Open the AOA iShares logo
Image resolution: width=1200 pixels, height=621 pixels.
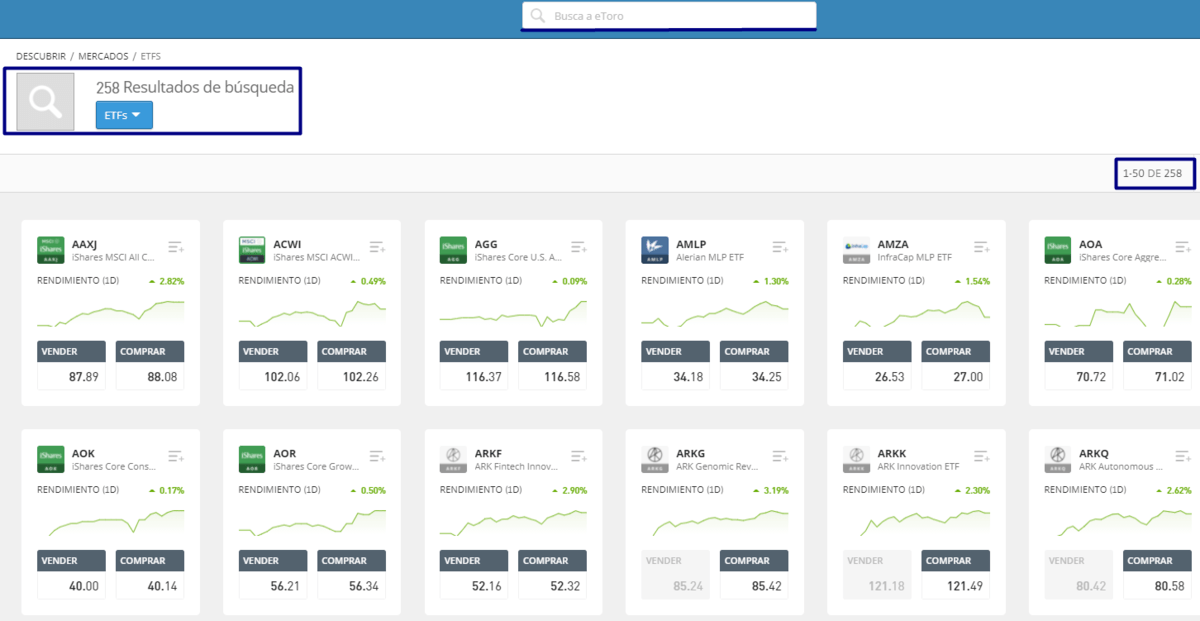tap(1058, 250)
